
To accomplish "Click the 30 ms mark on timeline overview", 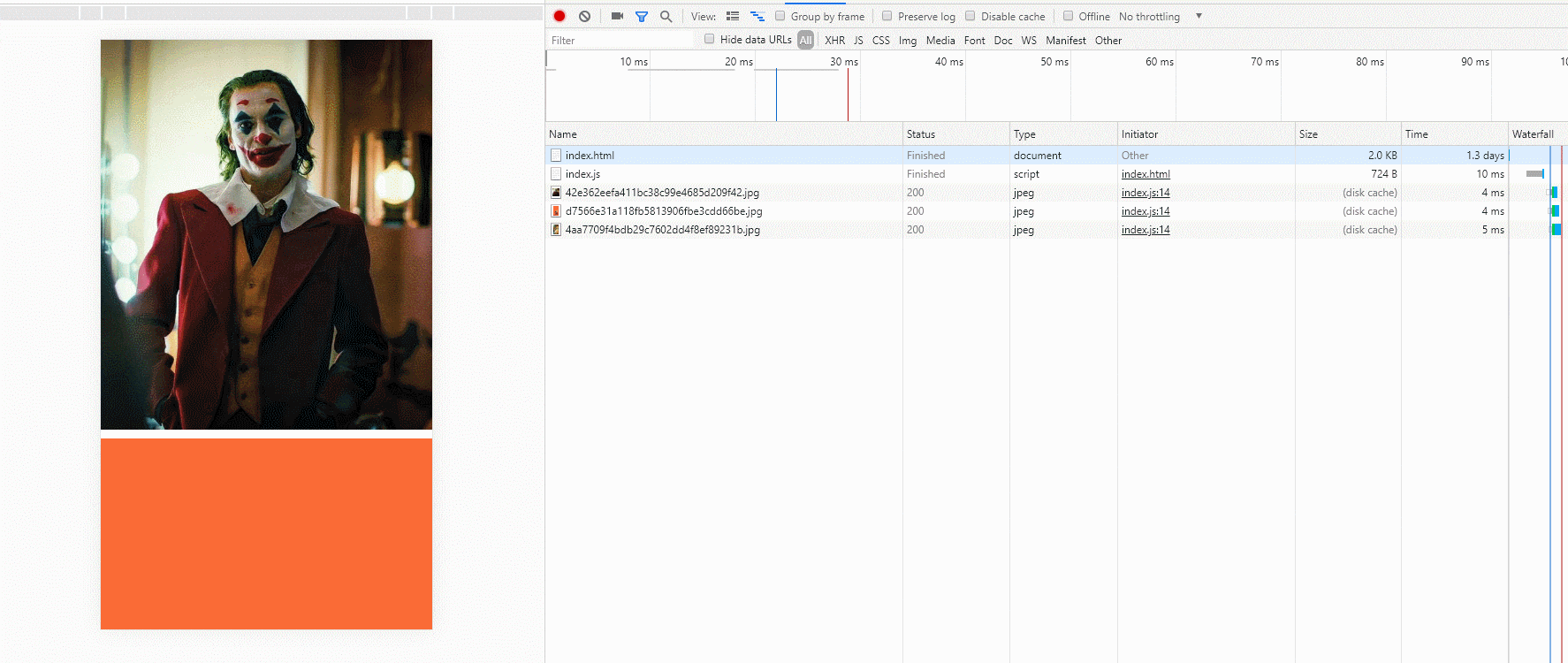I will pos(844,62).
